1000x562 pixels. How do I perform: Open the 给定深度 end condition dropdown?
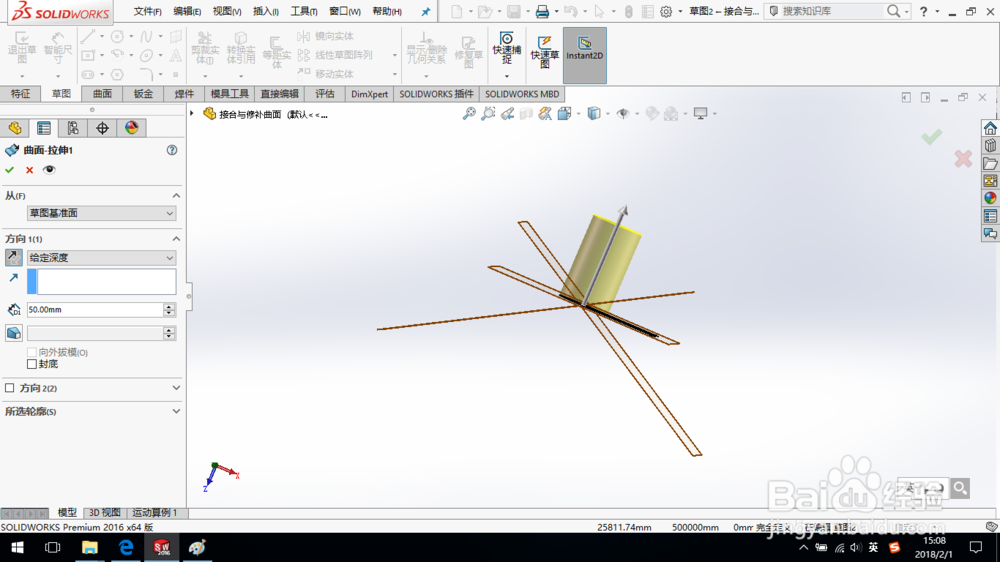click(x=101, y=258)
